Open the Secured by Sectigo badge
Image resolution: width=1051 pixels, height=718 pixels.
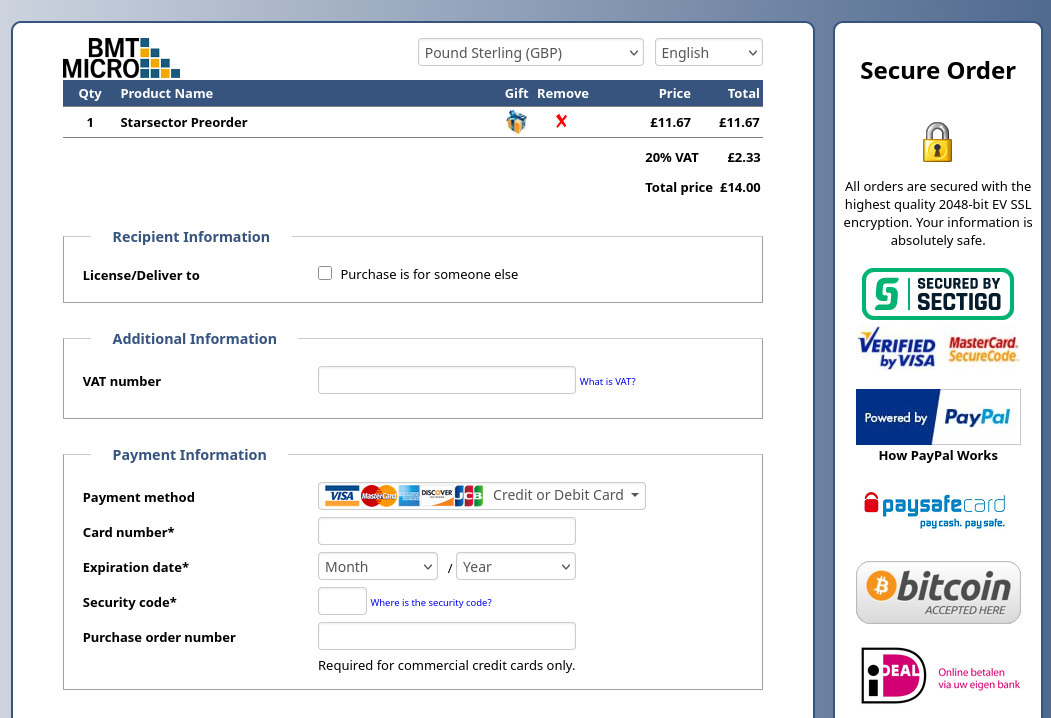pos(938,294)
